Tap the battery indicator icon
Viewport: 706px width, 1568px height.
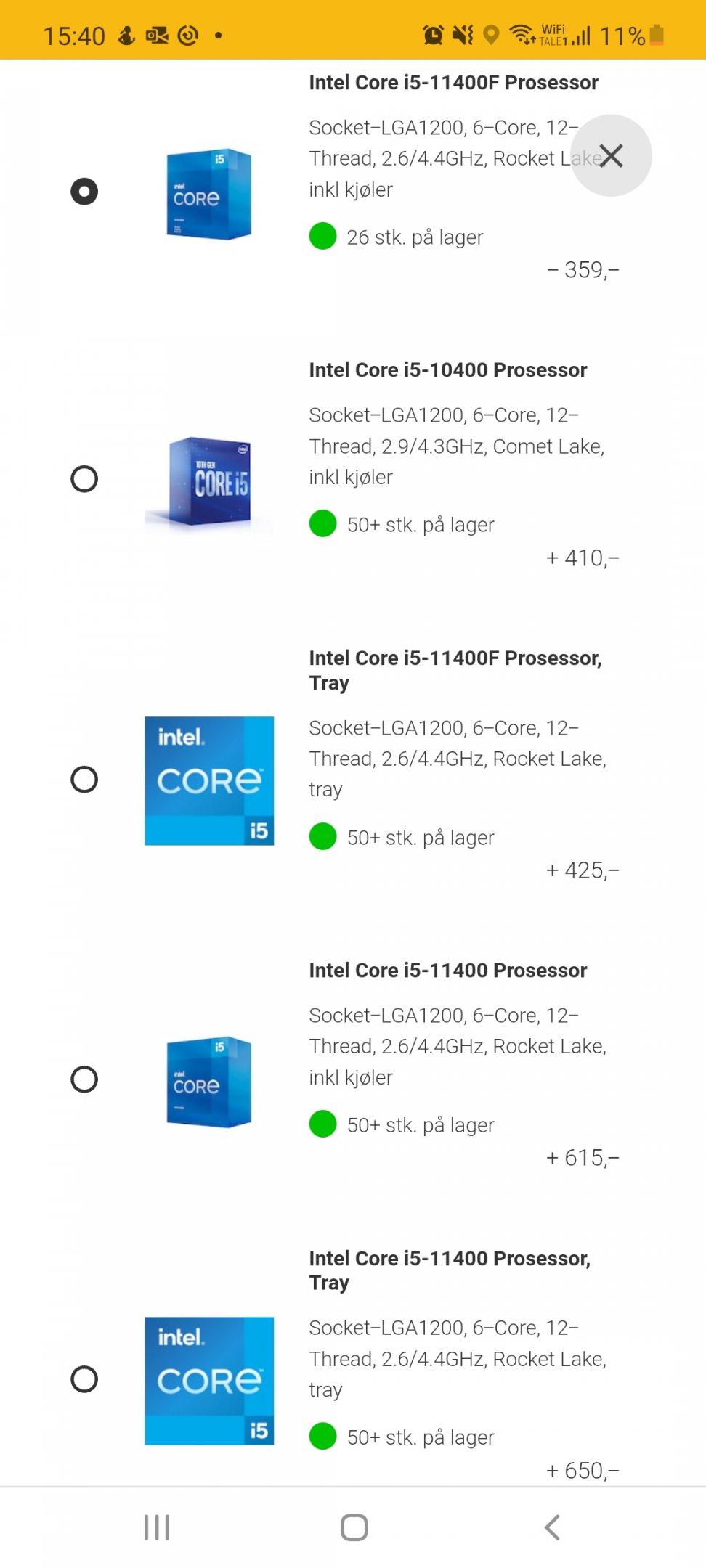point(657,35)
